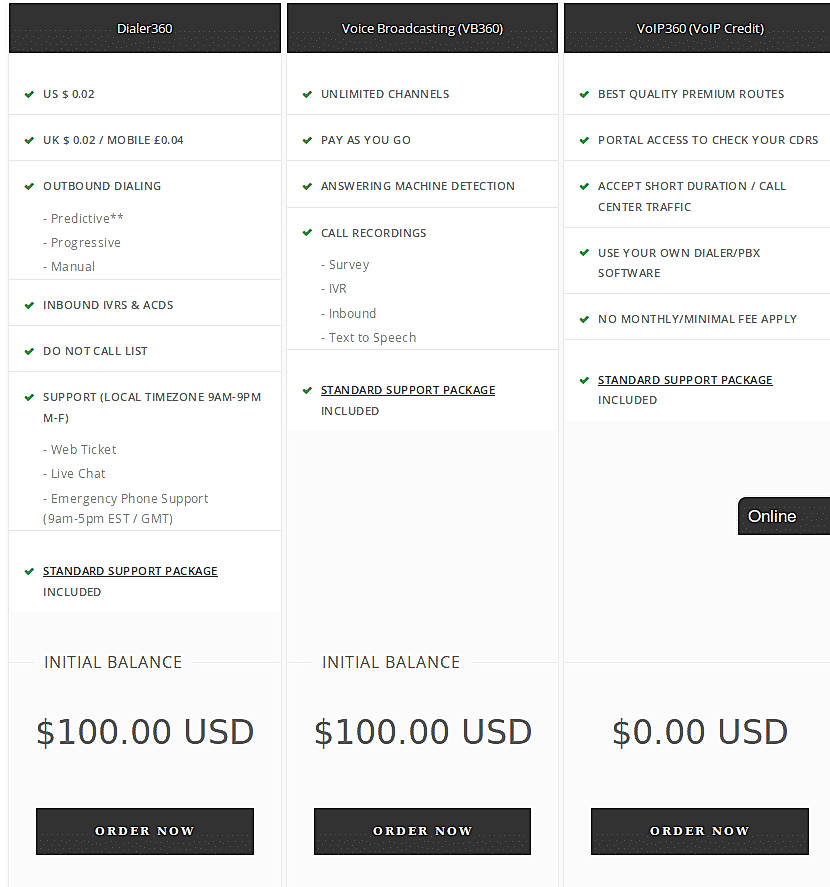Screen dimensions: 830x887
Task: Click checkmark beside Pay As You Go
Action: 307,141
